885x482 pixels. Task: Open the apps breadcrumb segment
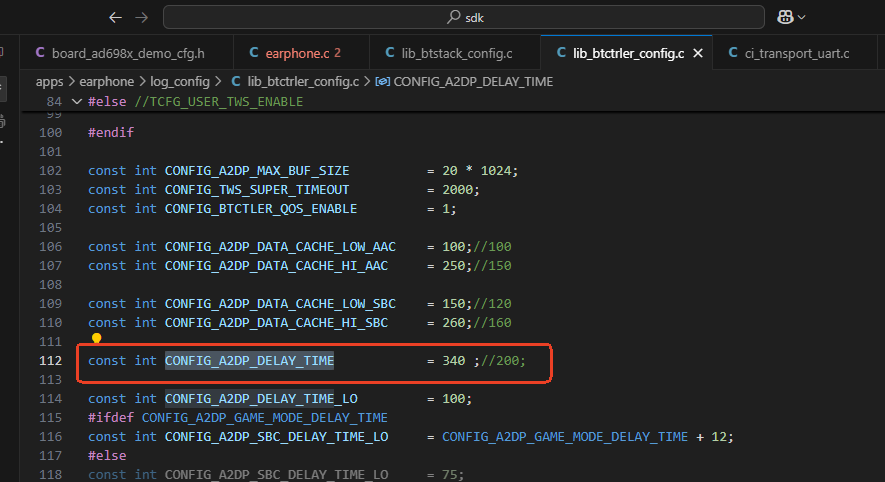click(x=50, y=82)
